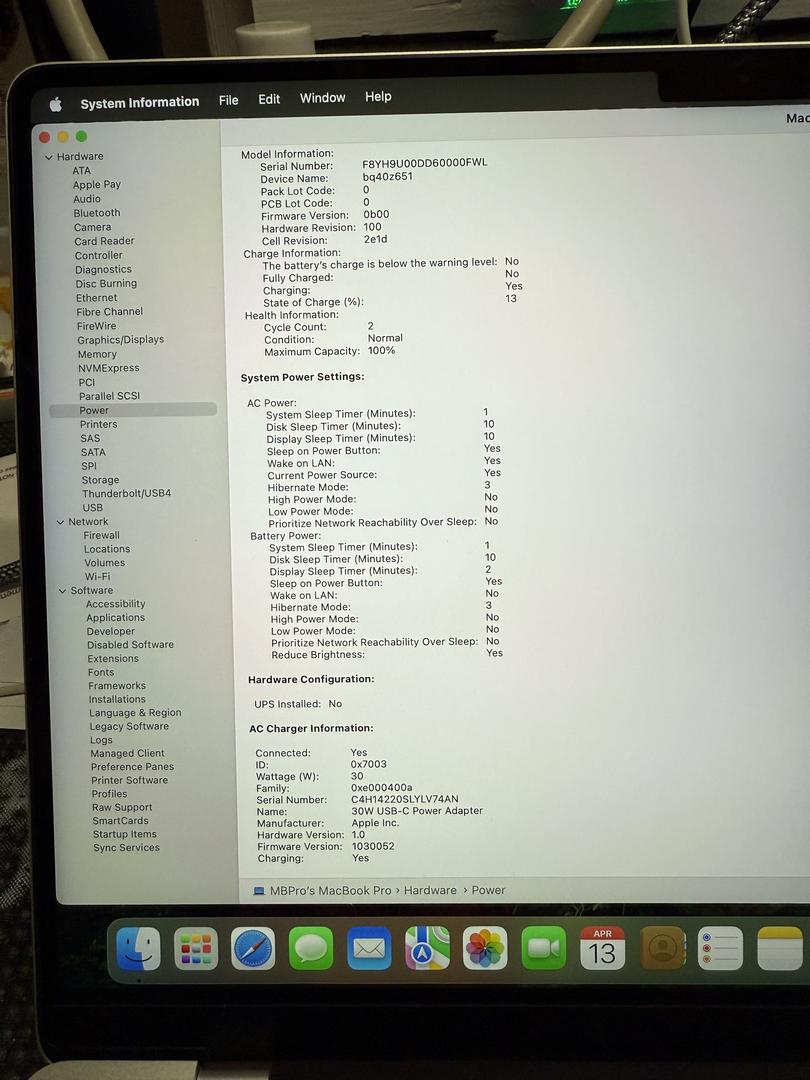Screen dimensions: 810x1080
Task: Select Wi-Fi under Network in sidebar
Action: (x=97, y=577)
